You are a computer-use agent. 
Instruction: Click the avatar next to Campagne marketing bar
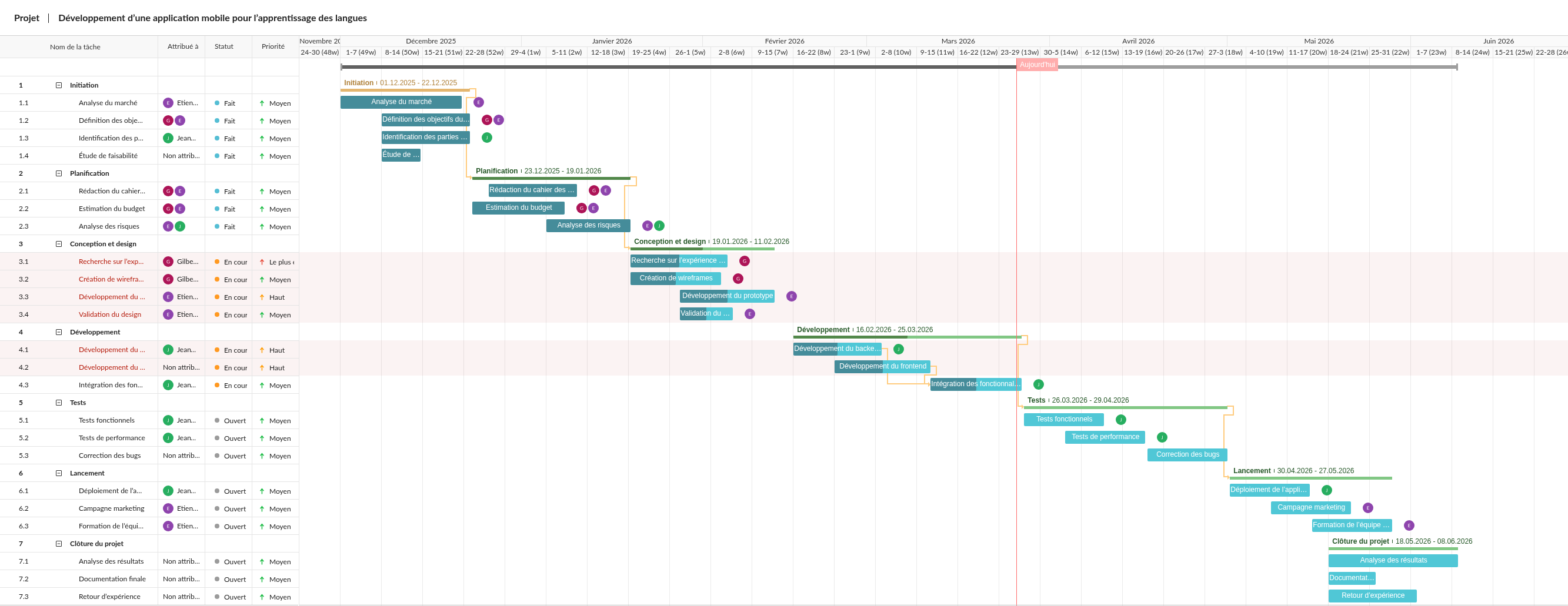(1368, 508)
